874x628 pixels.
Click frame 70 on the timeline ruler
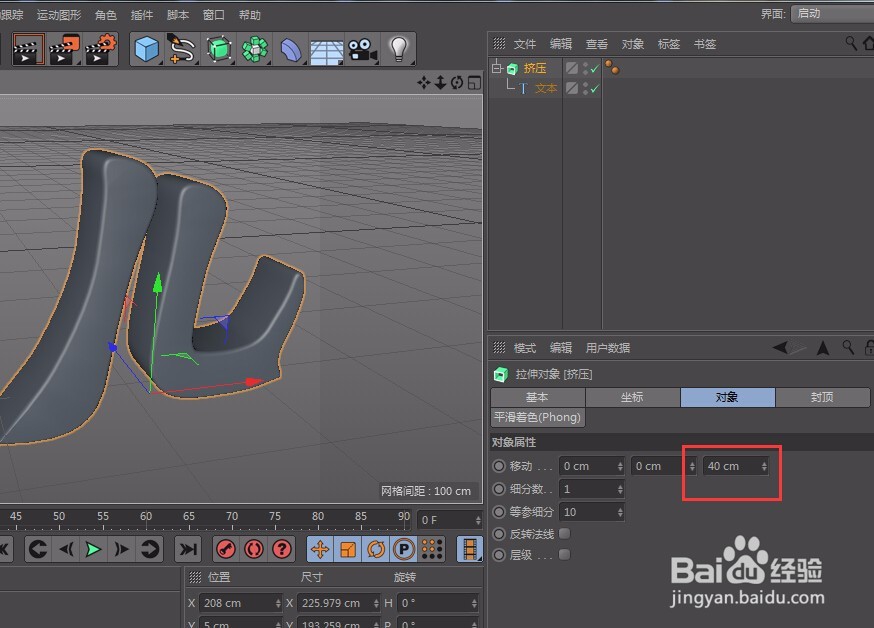pos(232,516)
